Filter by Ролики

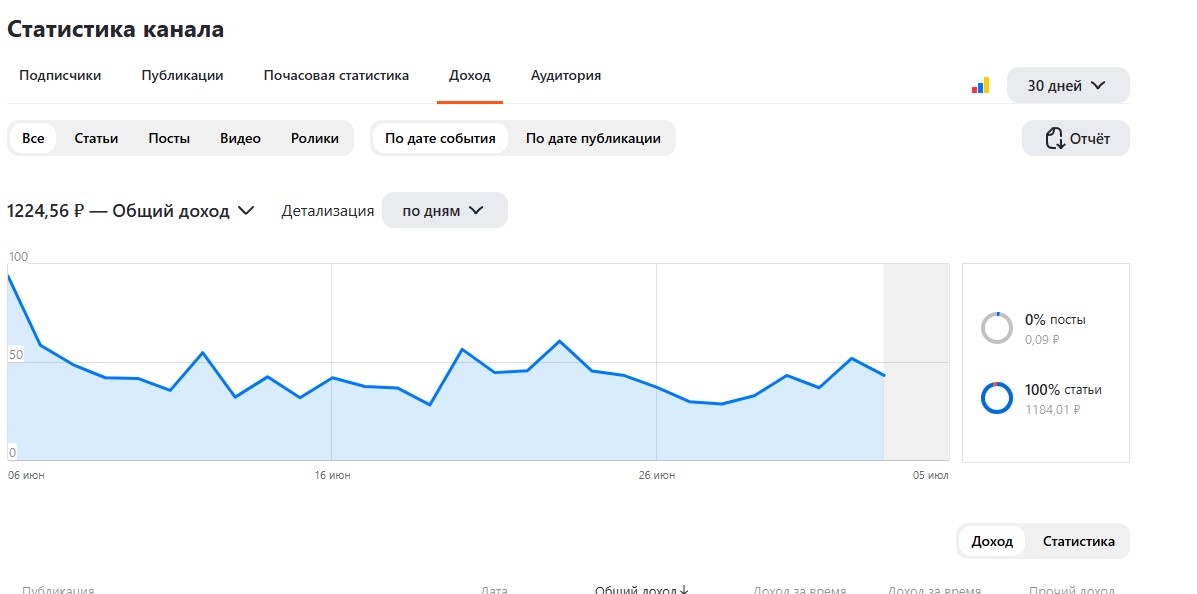(315, 138)
